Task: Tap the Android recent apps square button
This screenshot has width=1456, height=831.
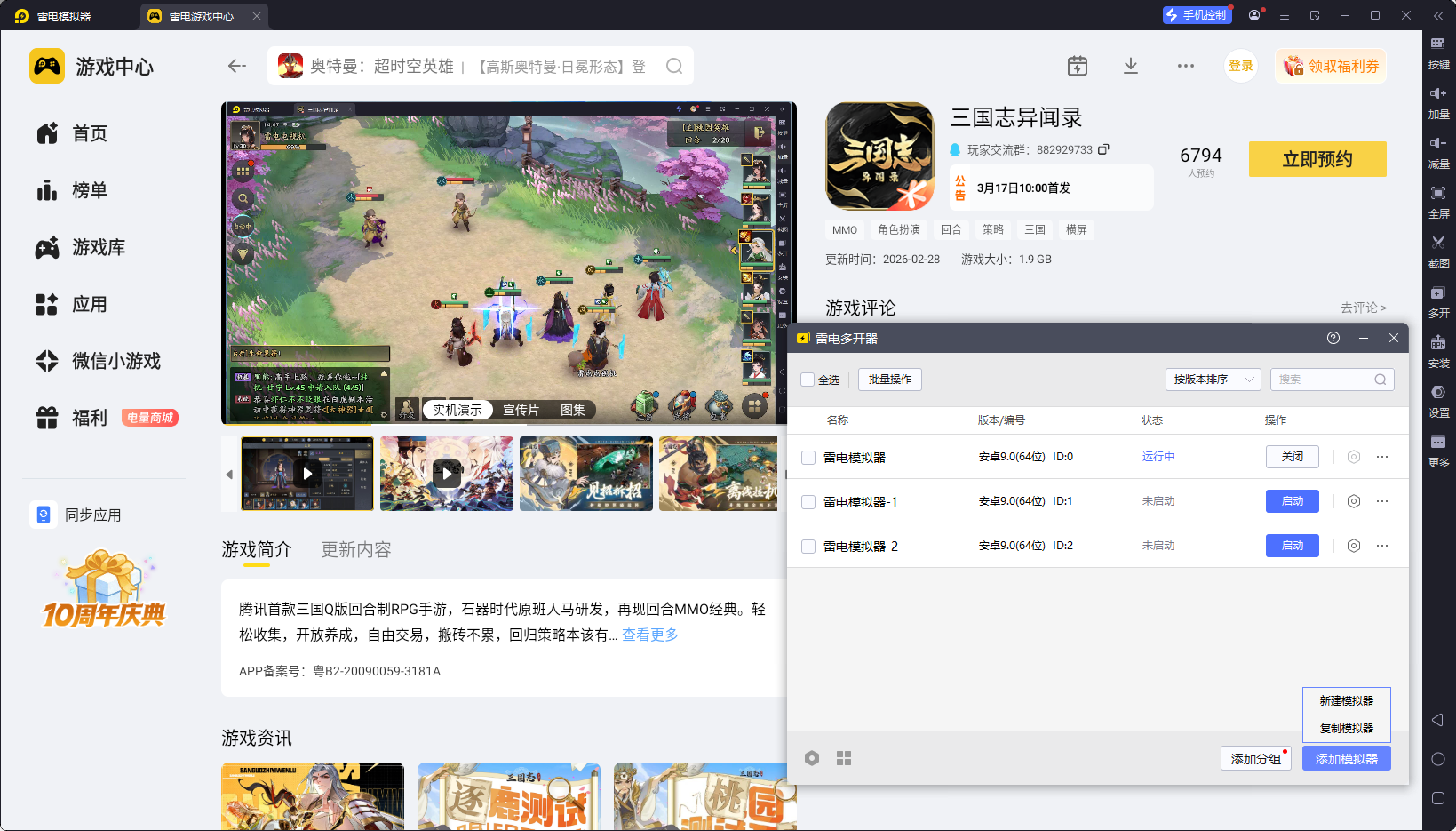Action: pos(1438,798)
